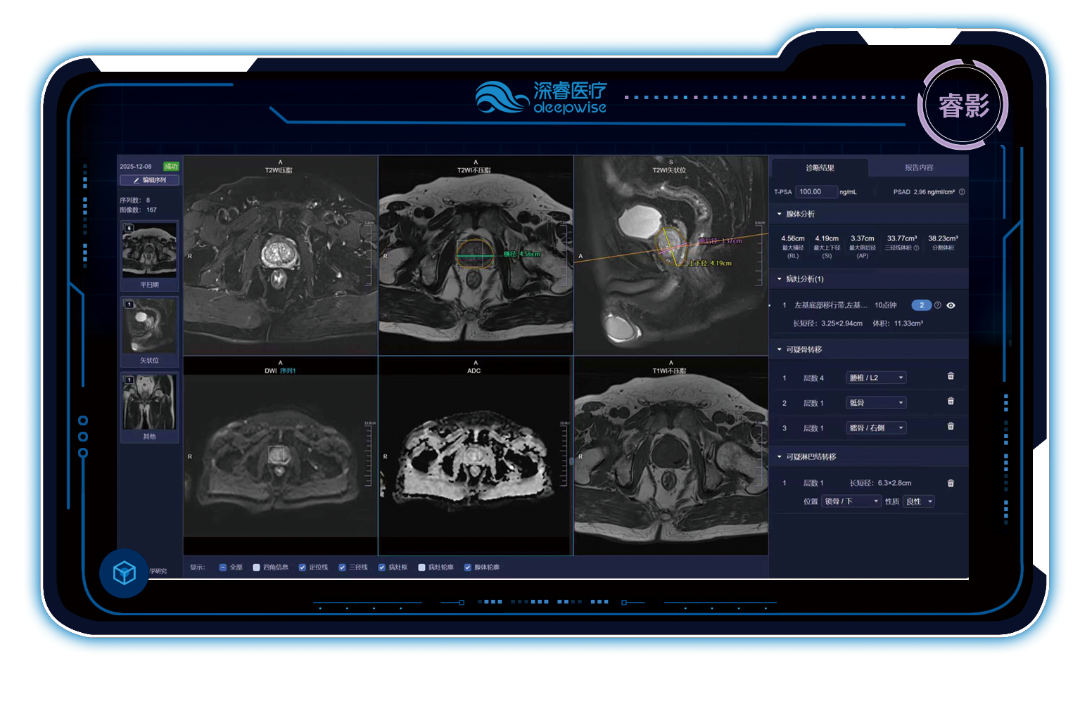Delete the 腰椎 / L2 bone metastasis row
The height and width of the screenshot is (706, 1080).
[x=950, y=377]
